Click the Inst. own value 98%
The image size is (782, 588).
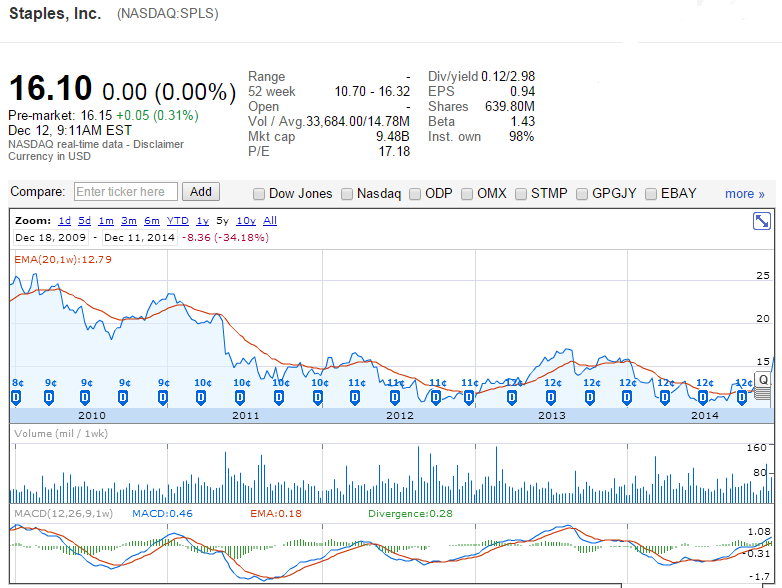click(x=521, y=137)
